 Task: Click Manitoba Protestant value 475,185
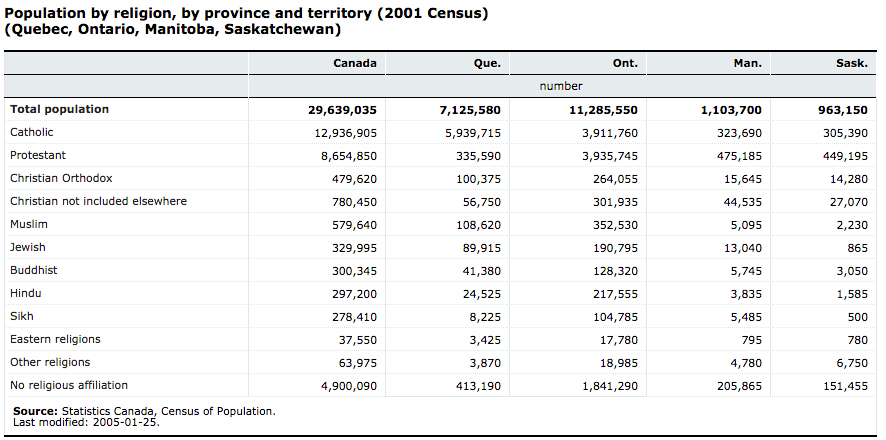point(739,156)
